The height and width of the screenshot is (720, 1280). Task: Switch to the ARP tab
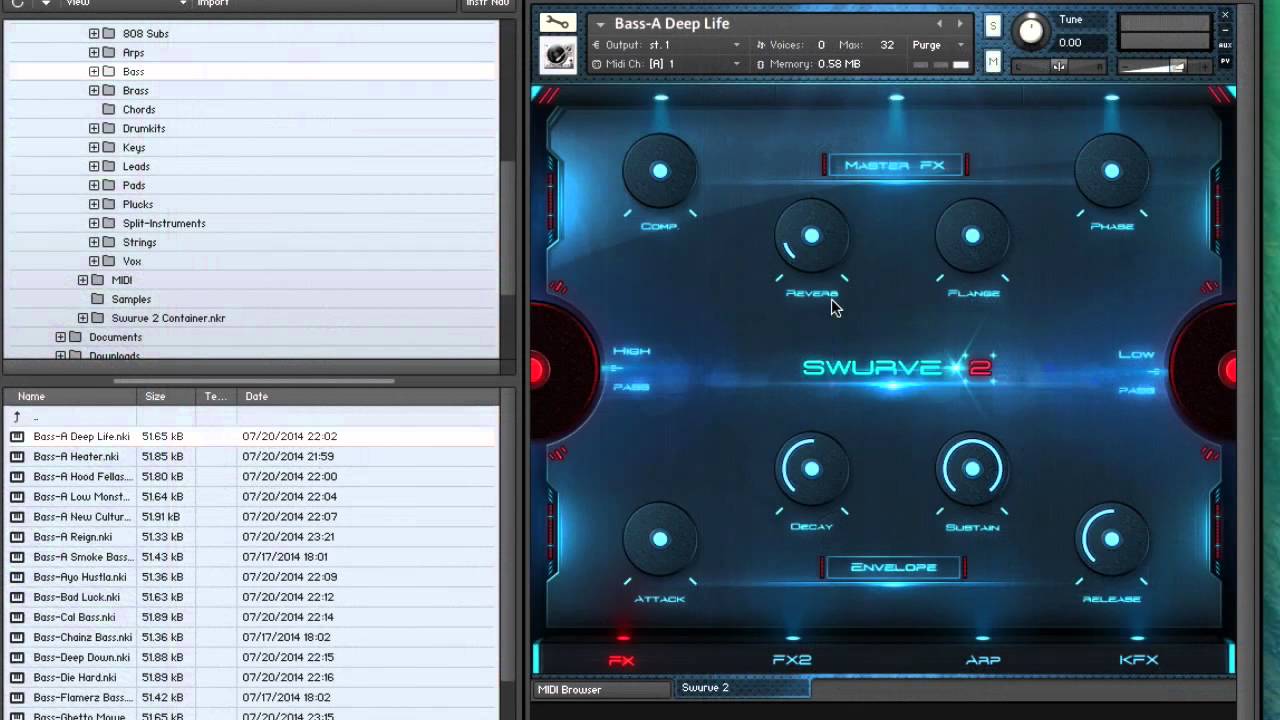983,660
